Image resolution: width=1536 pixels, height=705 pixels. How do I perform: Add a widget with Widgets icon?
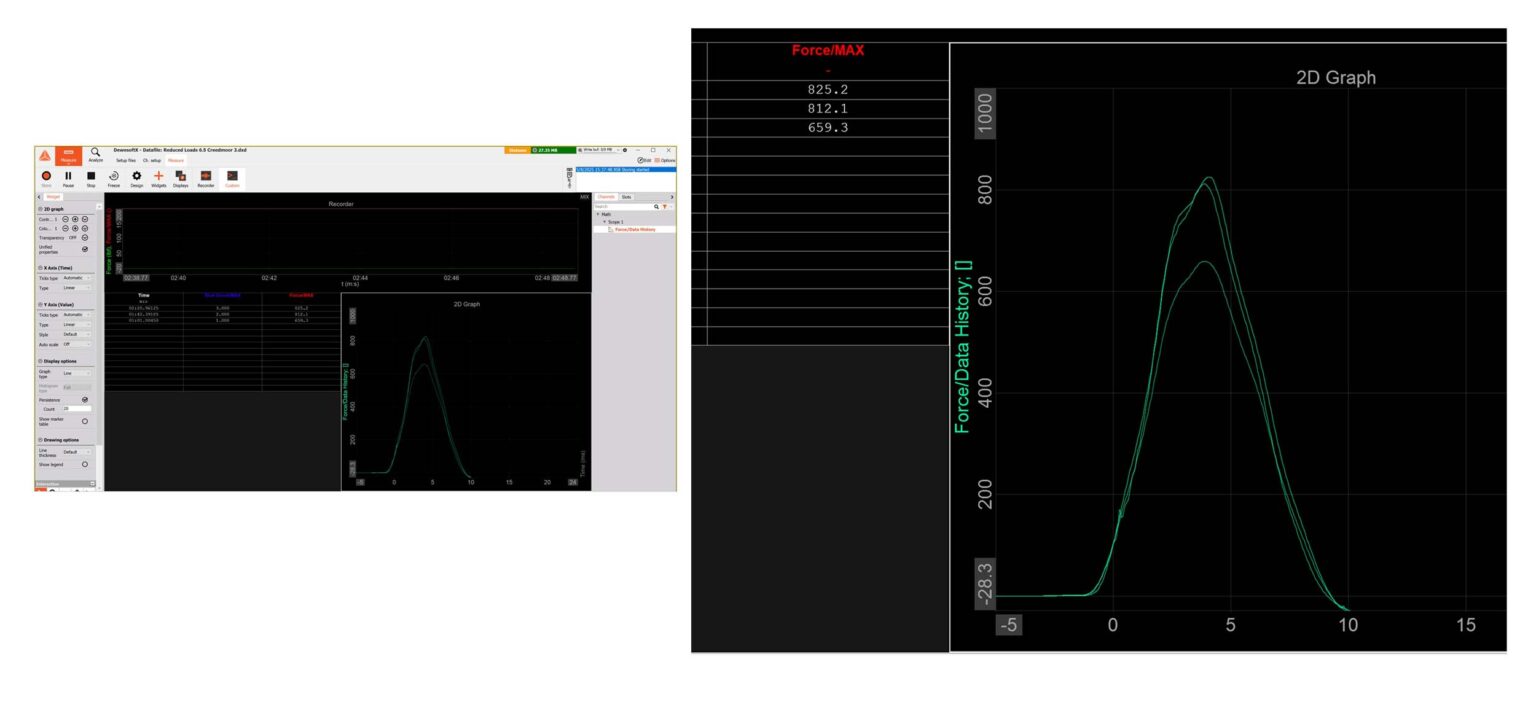(x=158, y=176)
